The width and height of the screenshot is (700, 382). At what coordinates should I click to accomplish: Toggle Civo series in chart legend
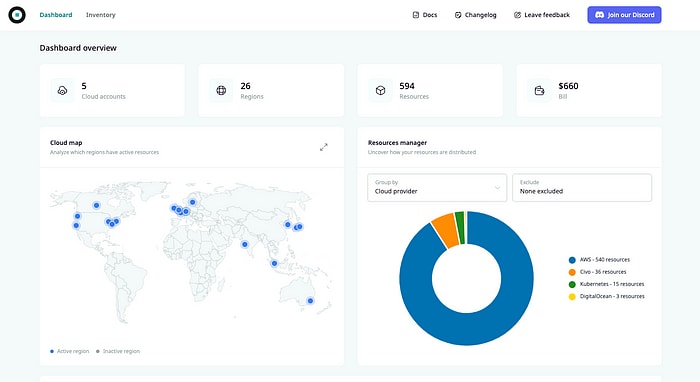pyautogui.click(x=598, y=272)
